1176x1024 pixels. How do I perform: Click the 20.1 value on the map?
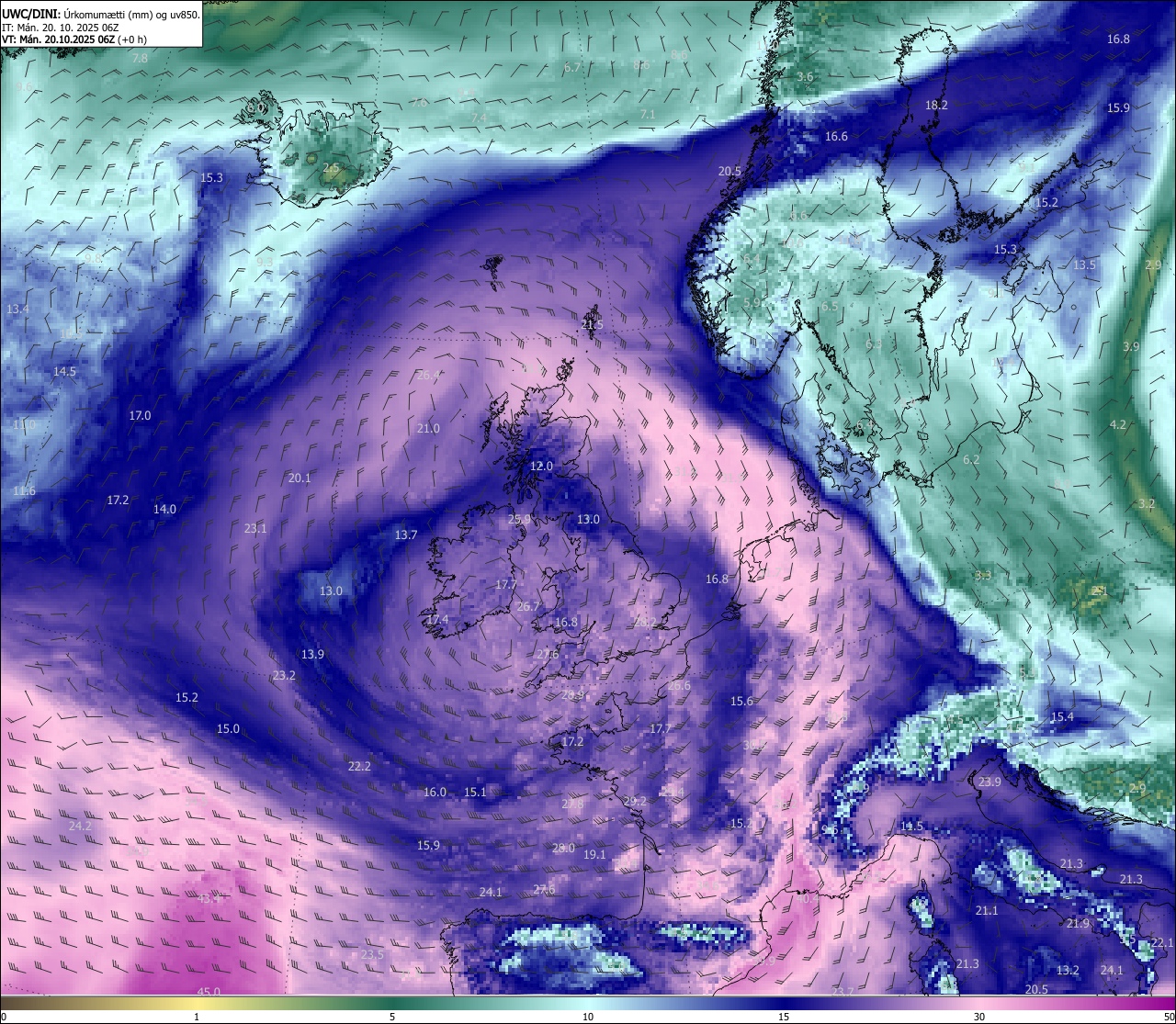[x=300, y=478]
